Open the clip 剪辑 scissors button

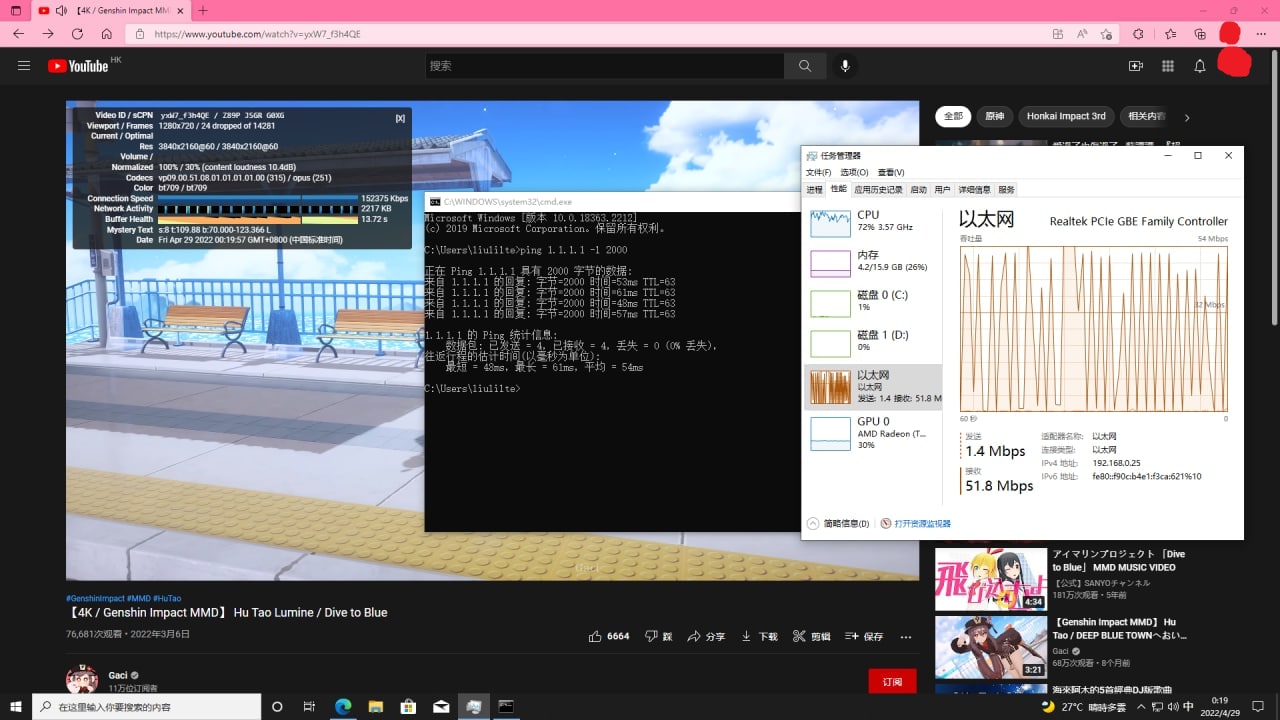click(811, 636)
